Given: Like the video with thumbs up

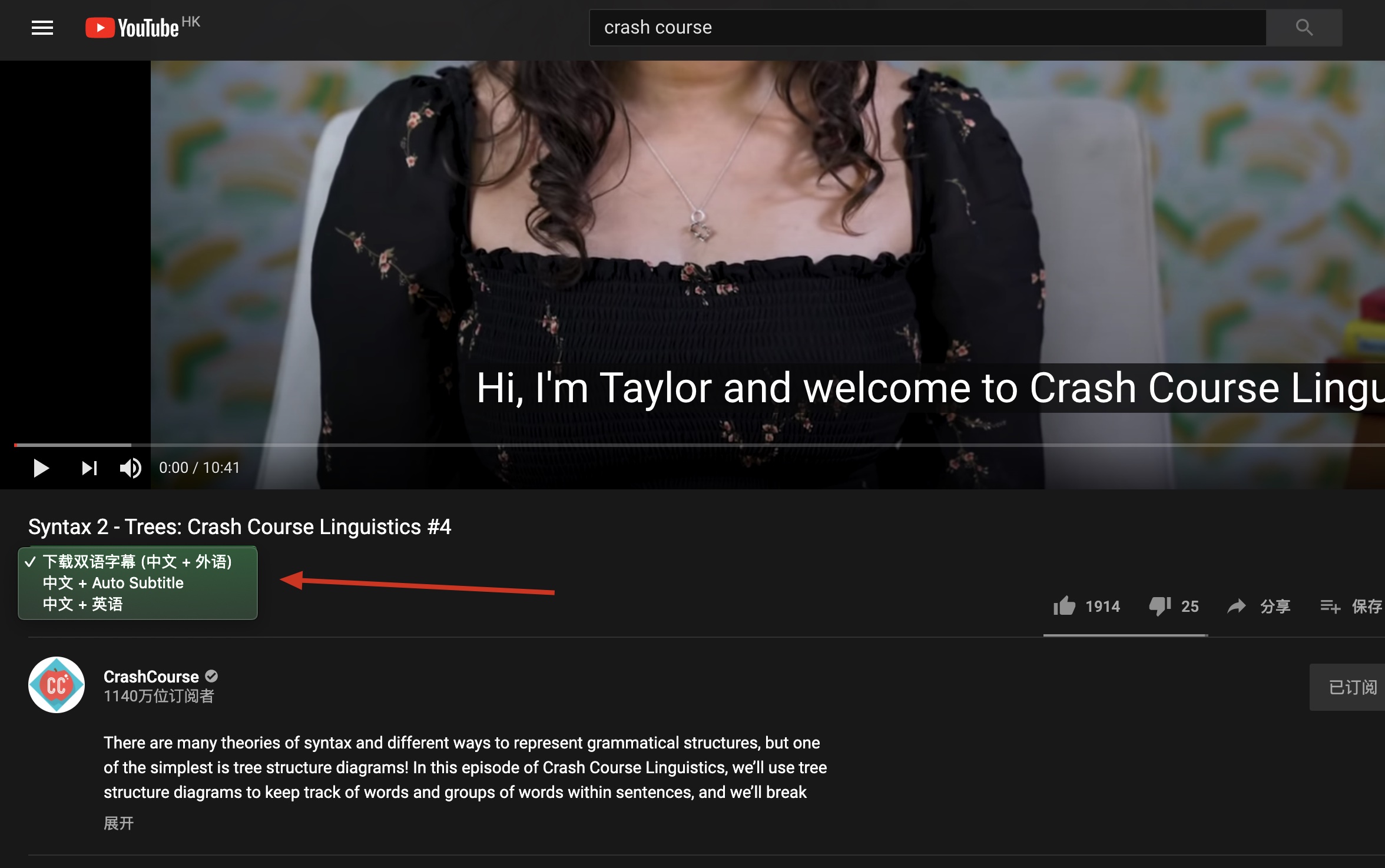Looking at the screenshot, I should pyautogui.click(x=1064, y=606).
